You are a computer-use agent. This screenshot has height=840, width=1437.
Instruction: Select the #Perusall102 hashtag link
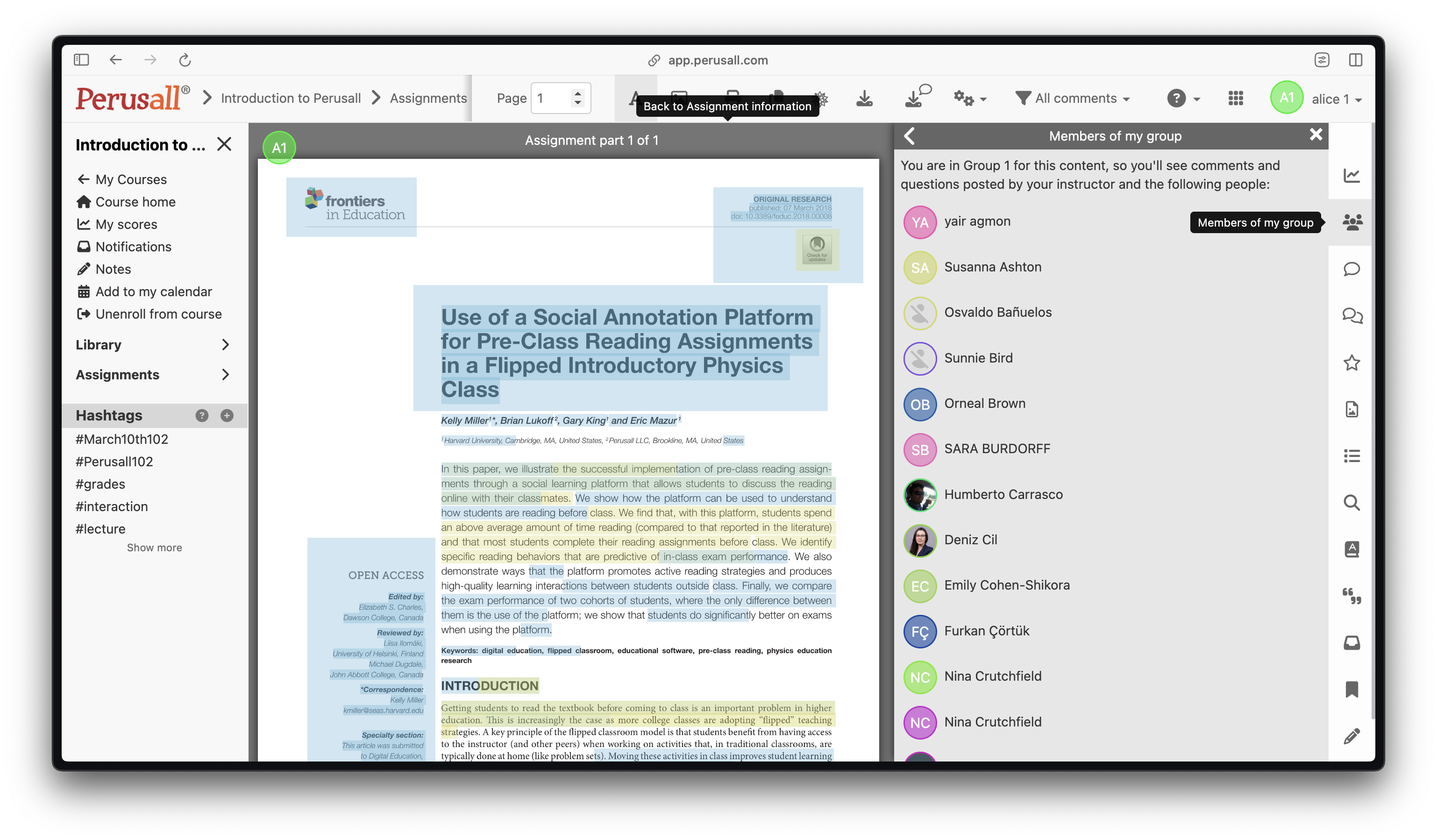pos(114,461)
